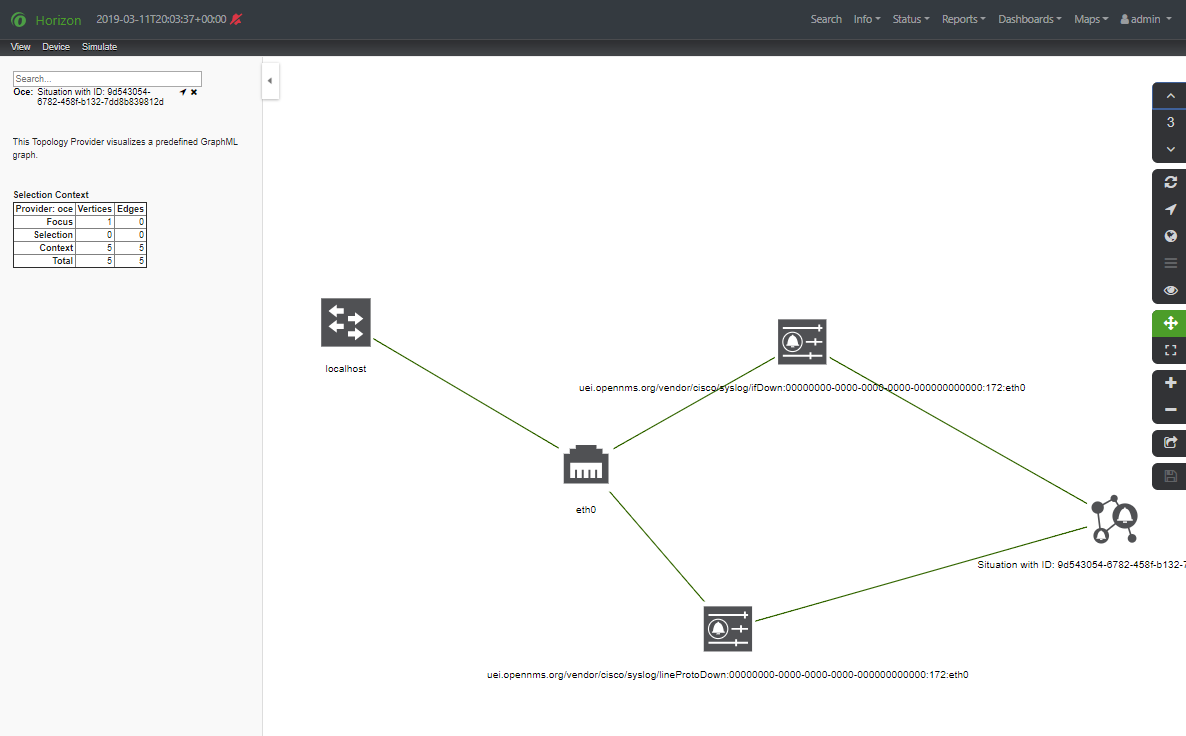1186x736 pixels.
Task: Click inside the Search field
Action: 105,78
